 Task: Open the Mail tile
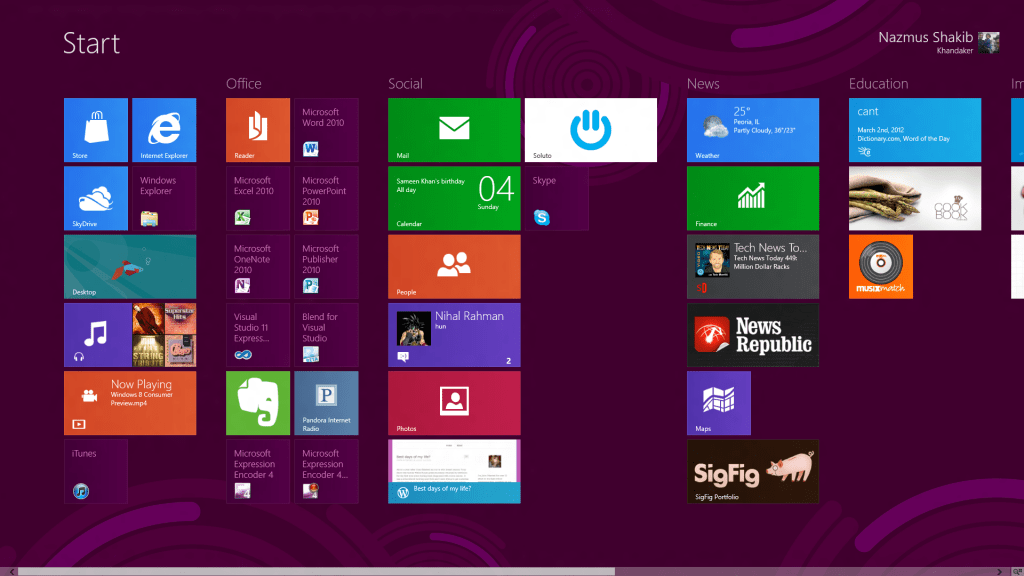click(x=454, y=130)
